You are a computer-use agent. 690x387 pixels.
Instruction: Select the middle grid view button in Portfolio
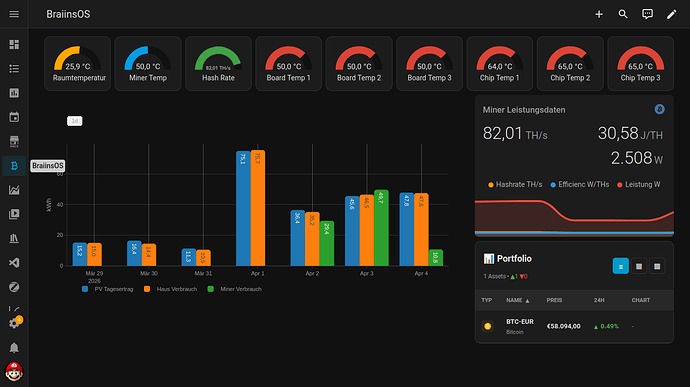tap(639, 266)
